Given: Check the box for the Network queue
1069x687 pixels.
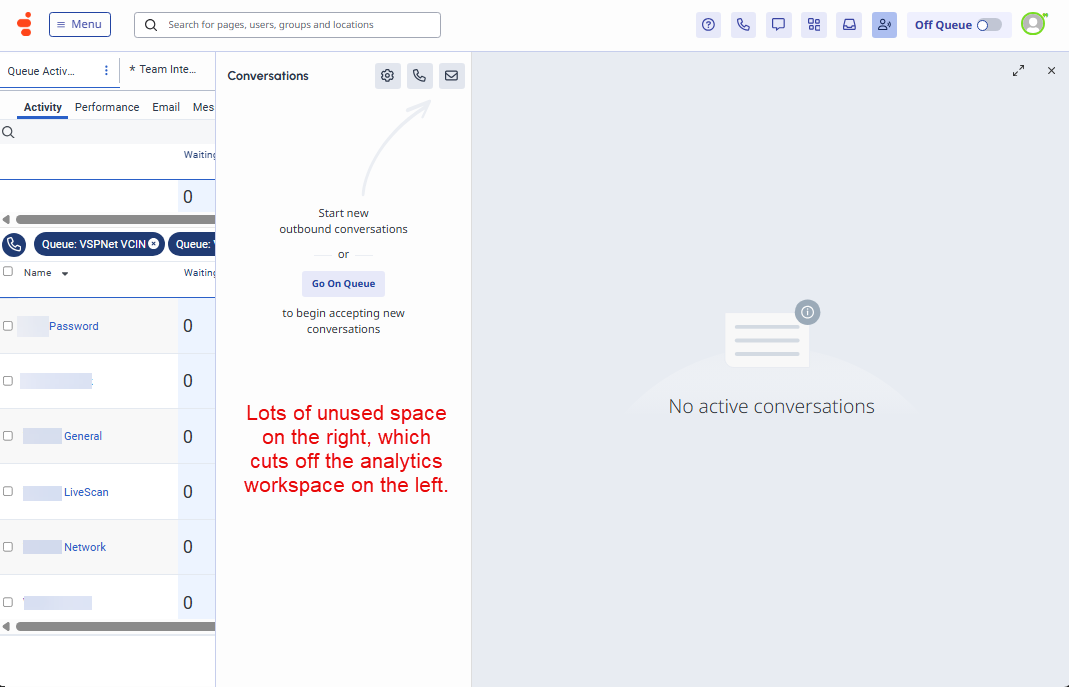Looking at the screenshot, I should pos(8,547).
